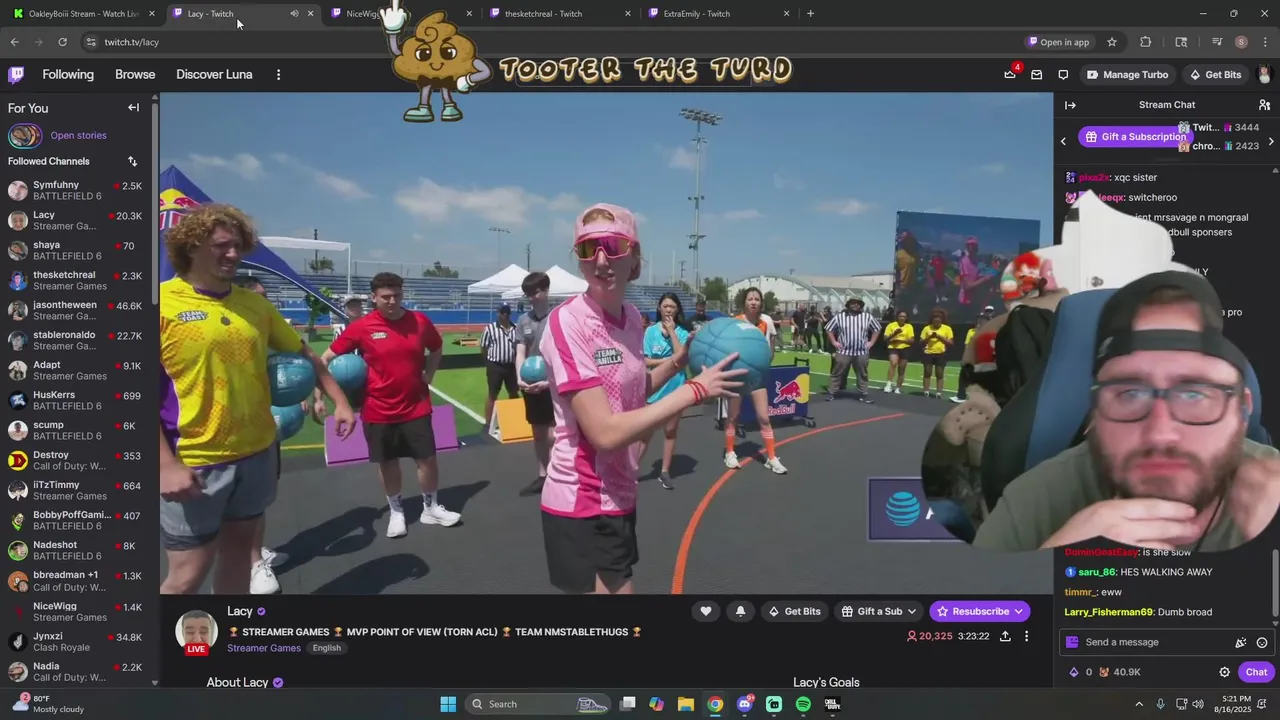The width and height of the screenshot is (1280, 720).
Task: Unfollow Lacy with the heart icon
Action: (706, 611)
